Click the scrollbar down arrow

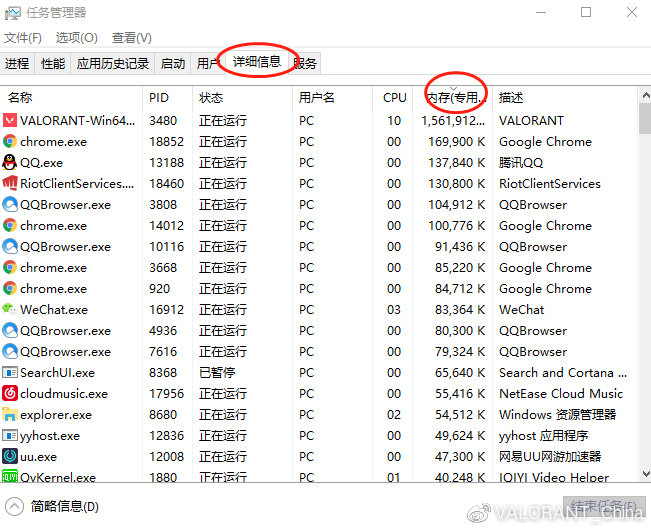(645, 473)
